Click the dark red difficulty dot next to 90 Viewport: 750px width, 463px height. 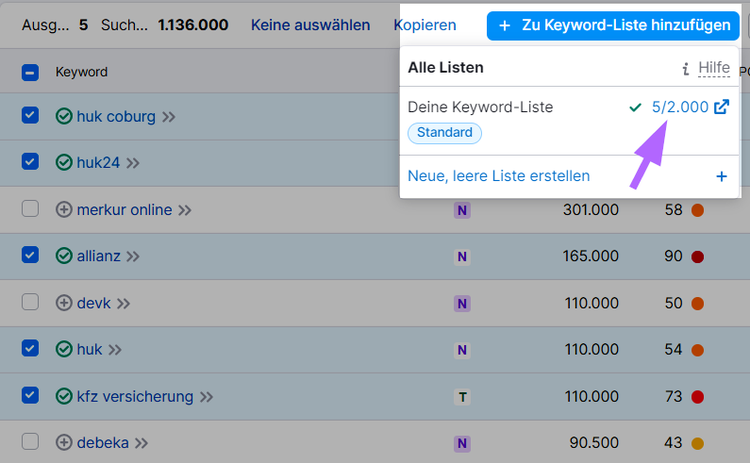coord(697,257)
